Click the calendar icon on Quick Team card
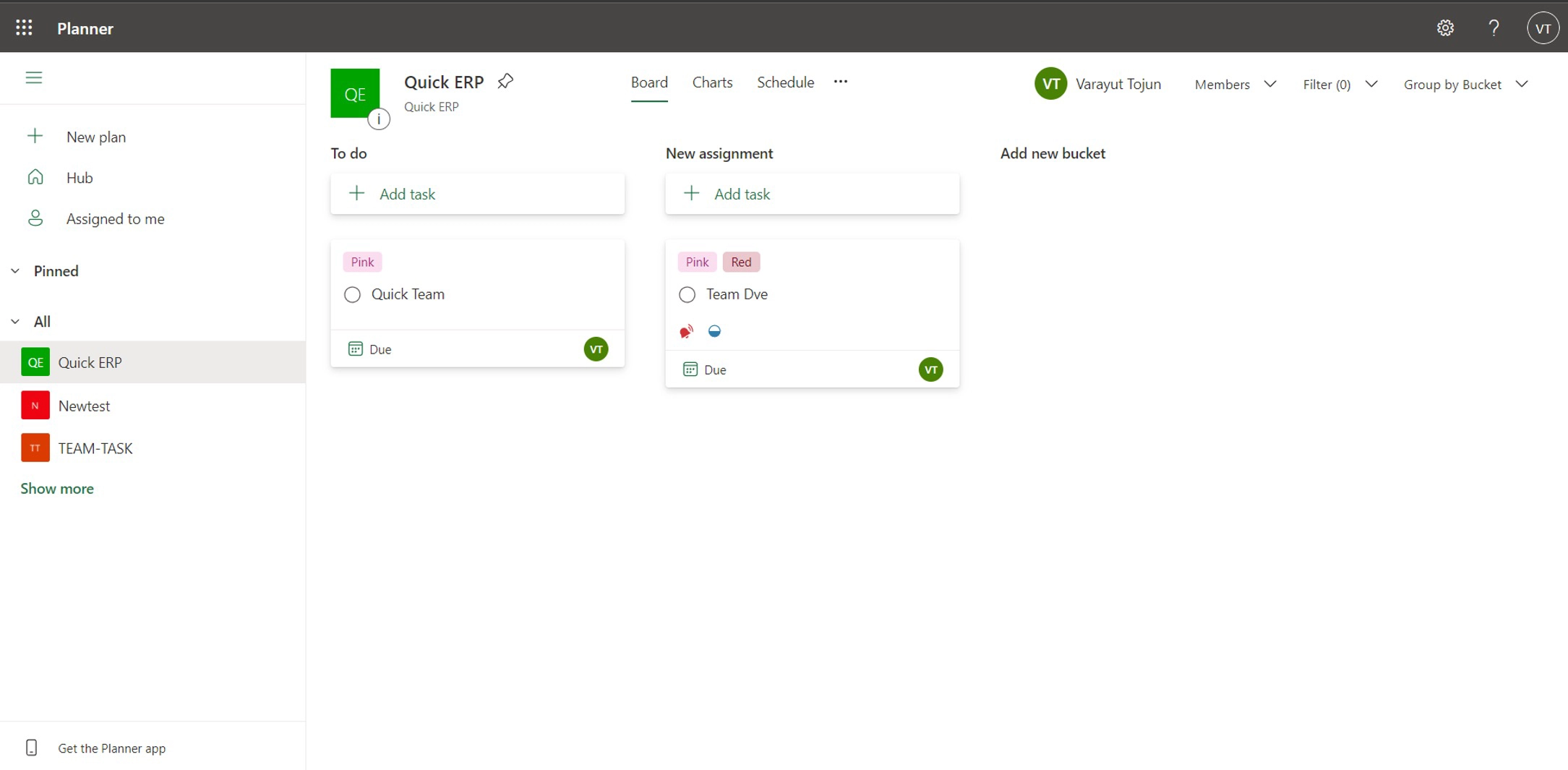 [x=355, y=349]
